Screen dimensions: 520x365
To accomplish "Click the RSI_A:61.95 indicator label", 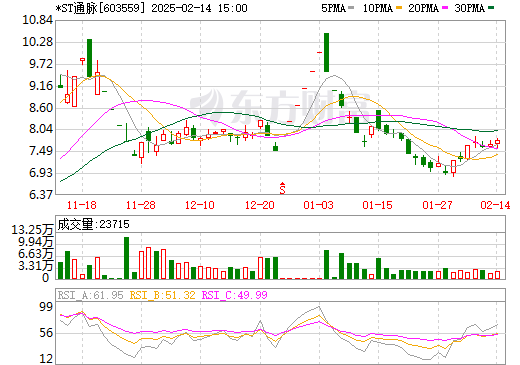I will coord(90,295).
